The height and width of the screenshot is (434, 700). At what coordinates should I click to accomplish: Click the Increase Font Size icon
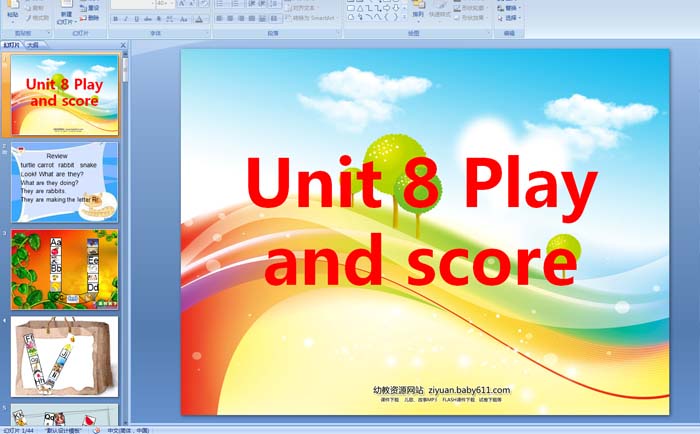[182, 4]
